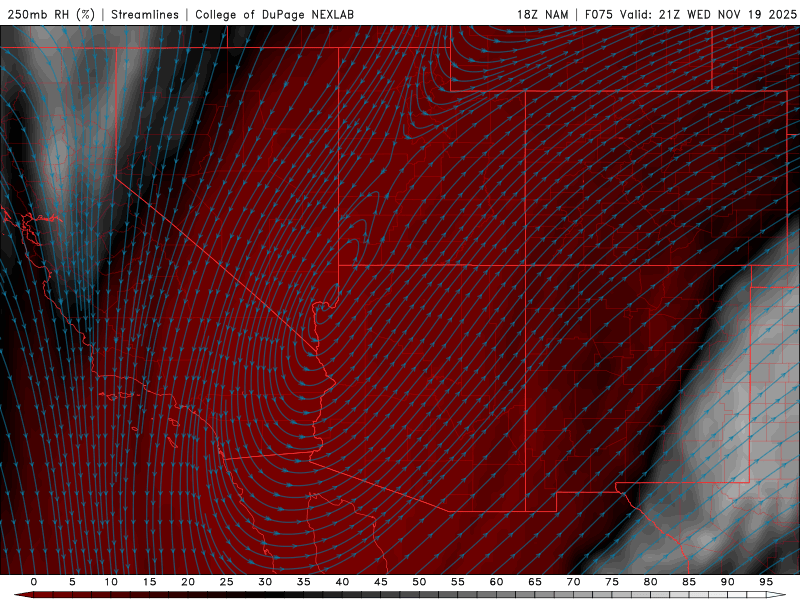Click the colorbar label "45"
This screenshot has width=800, height=600.
pyautogui.click(x=381, y=582)
